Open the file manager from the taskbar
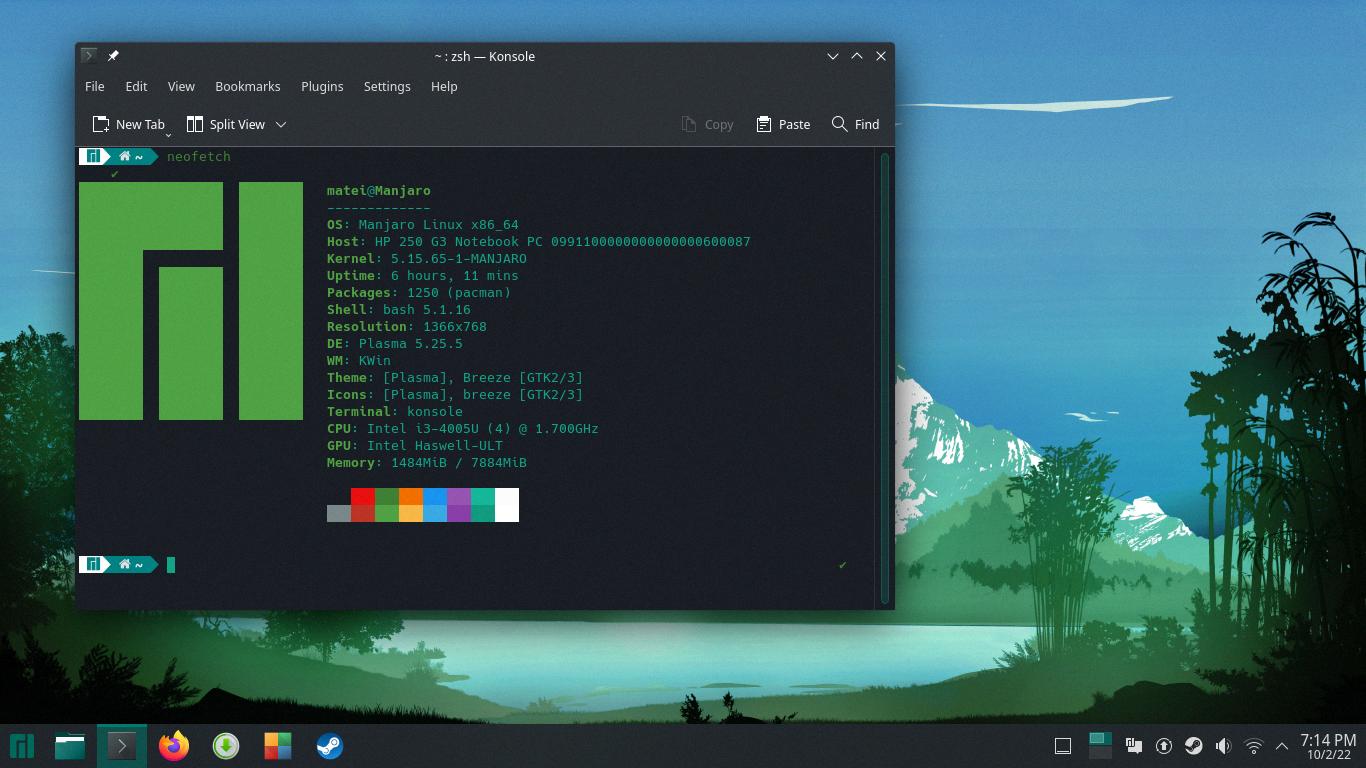The image size is (1366, 768). [70, 746]
